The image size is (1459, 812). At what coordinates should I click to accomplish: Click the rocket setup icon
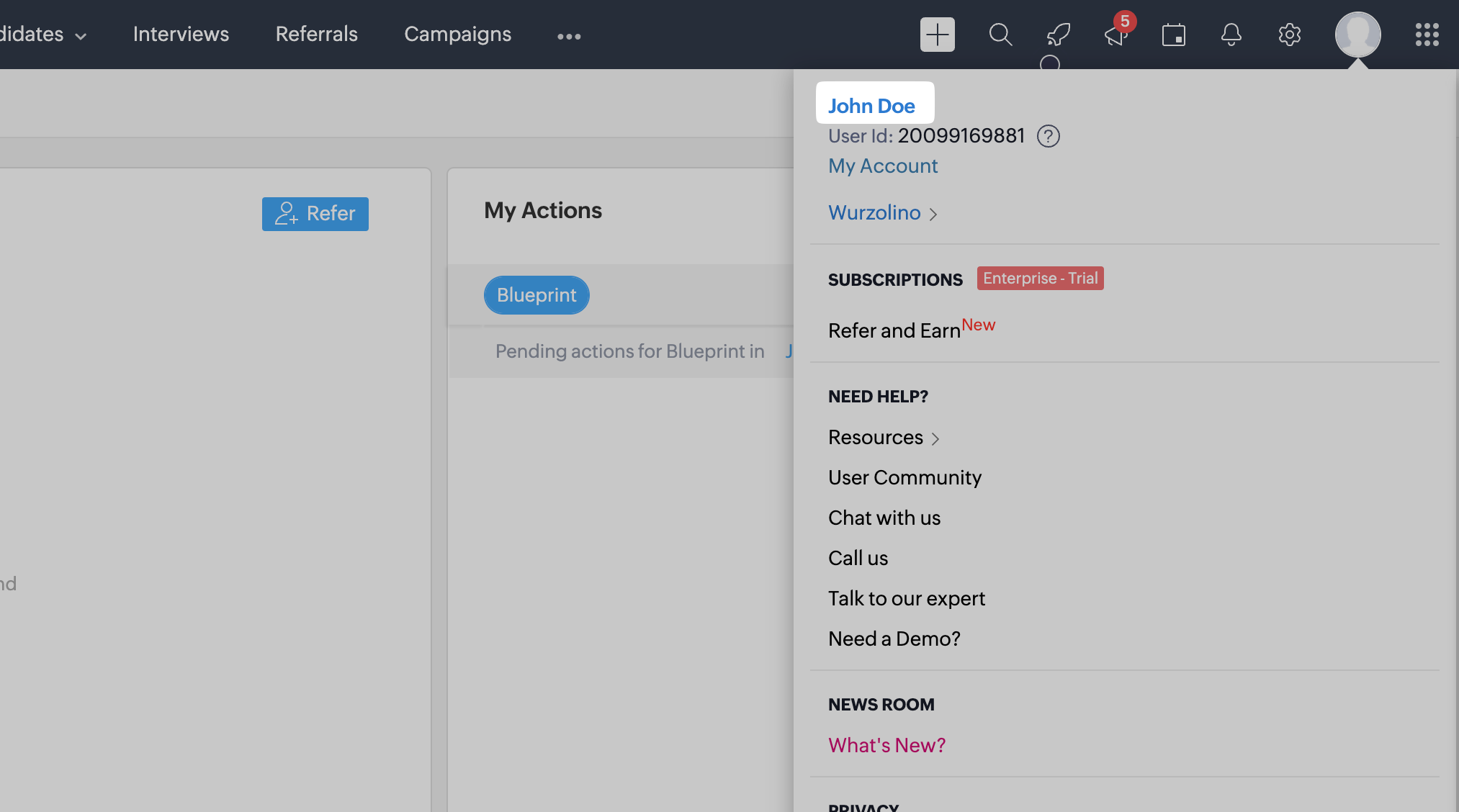point(1058,35)
